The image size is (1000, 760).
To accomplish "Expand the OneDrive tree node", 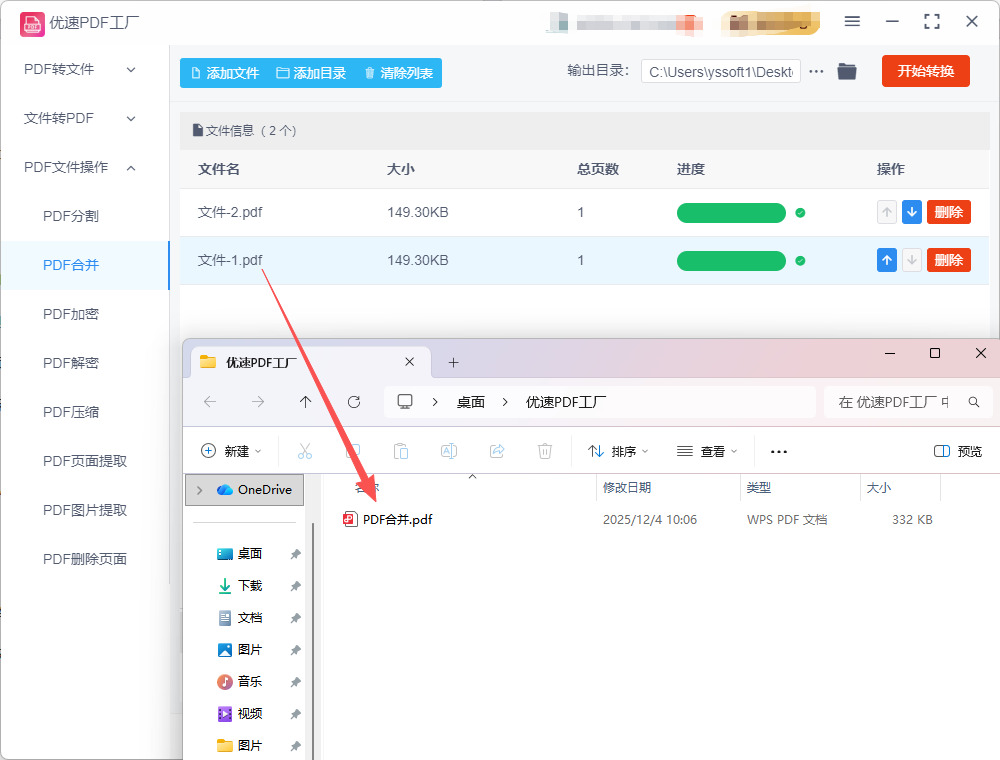I will (200, 490).
